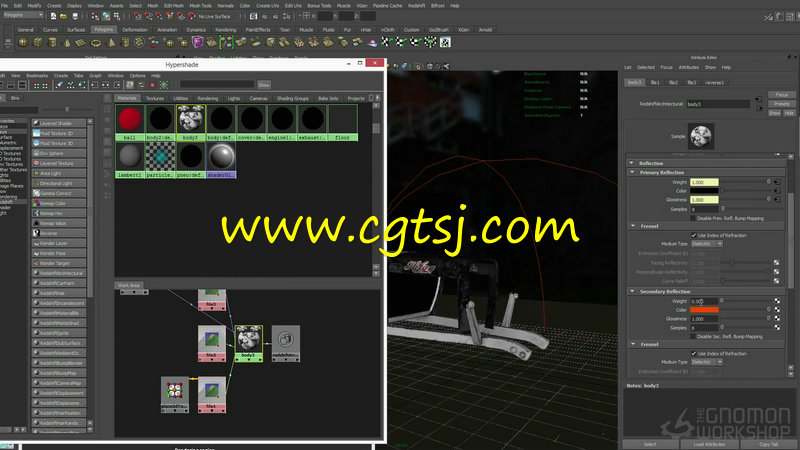
Task: Collapse the Reflection section
Action: [632, 163]
